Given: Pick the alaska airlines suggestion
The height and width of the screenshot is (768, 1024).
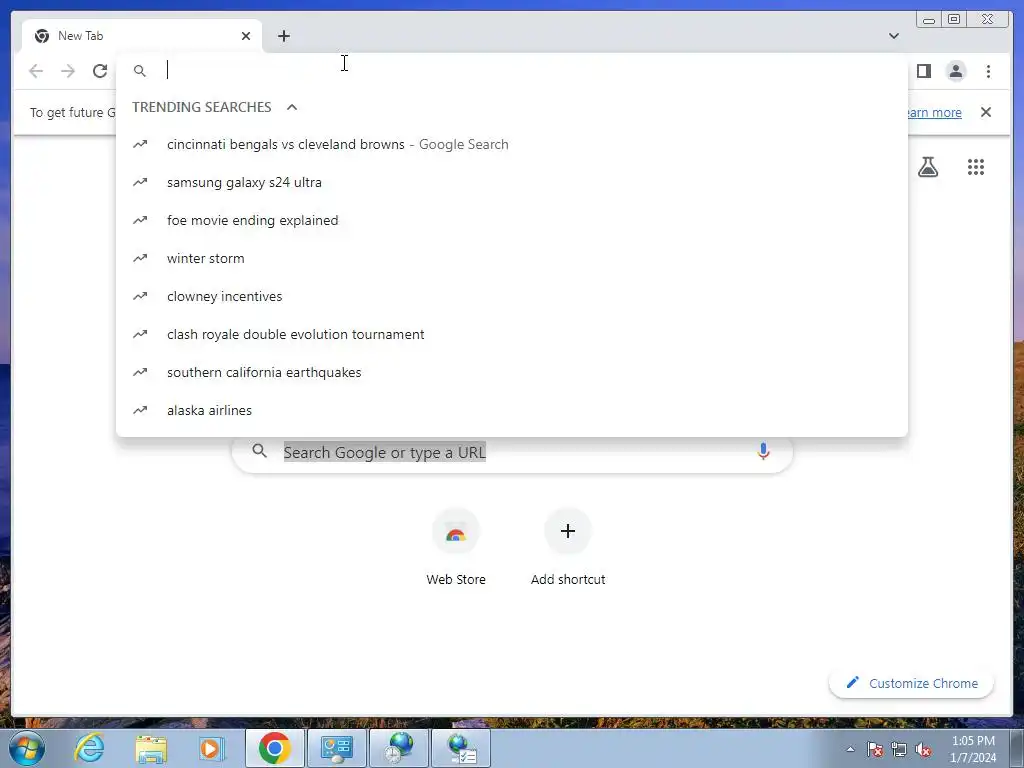Looking at the screenshot, I should click(x=511, y=410).
